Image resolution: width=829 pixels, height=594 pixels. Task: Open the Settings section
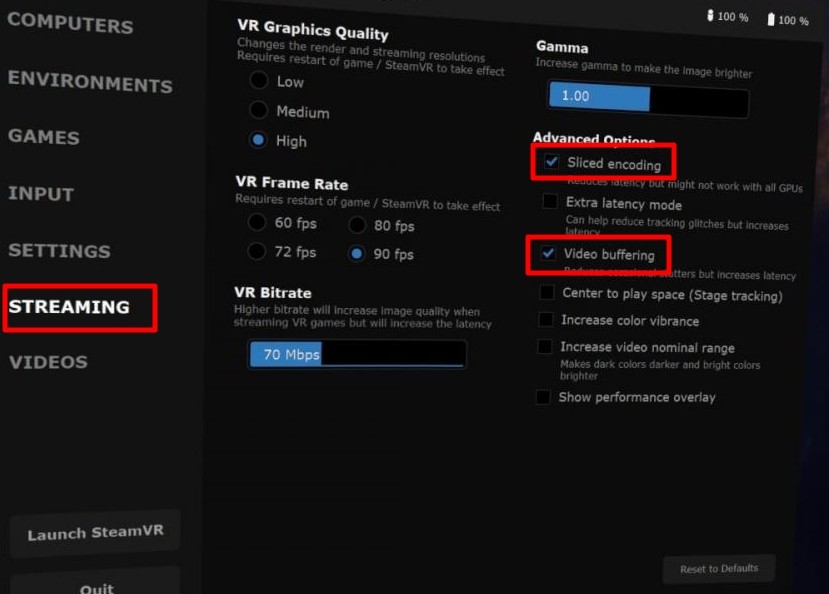[59, 250]
